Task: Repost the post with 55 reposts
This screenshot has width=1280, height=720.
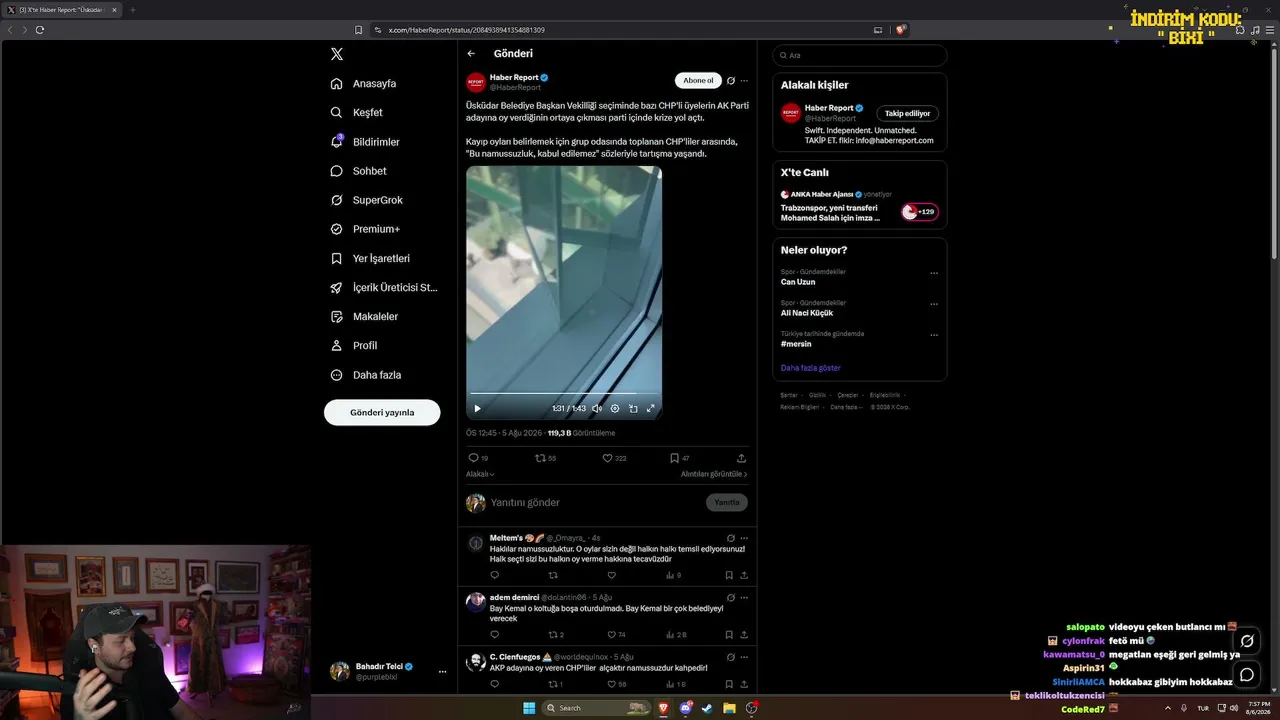Action: coord(545,458)
